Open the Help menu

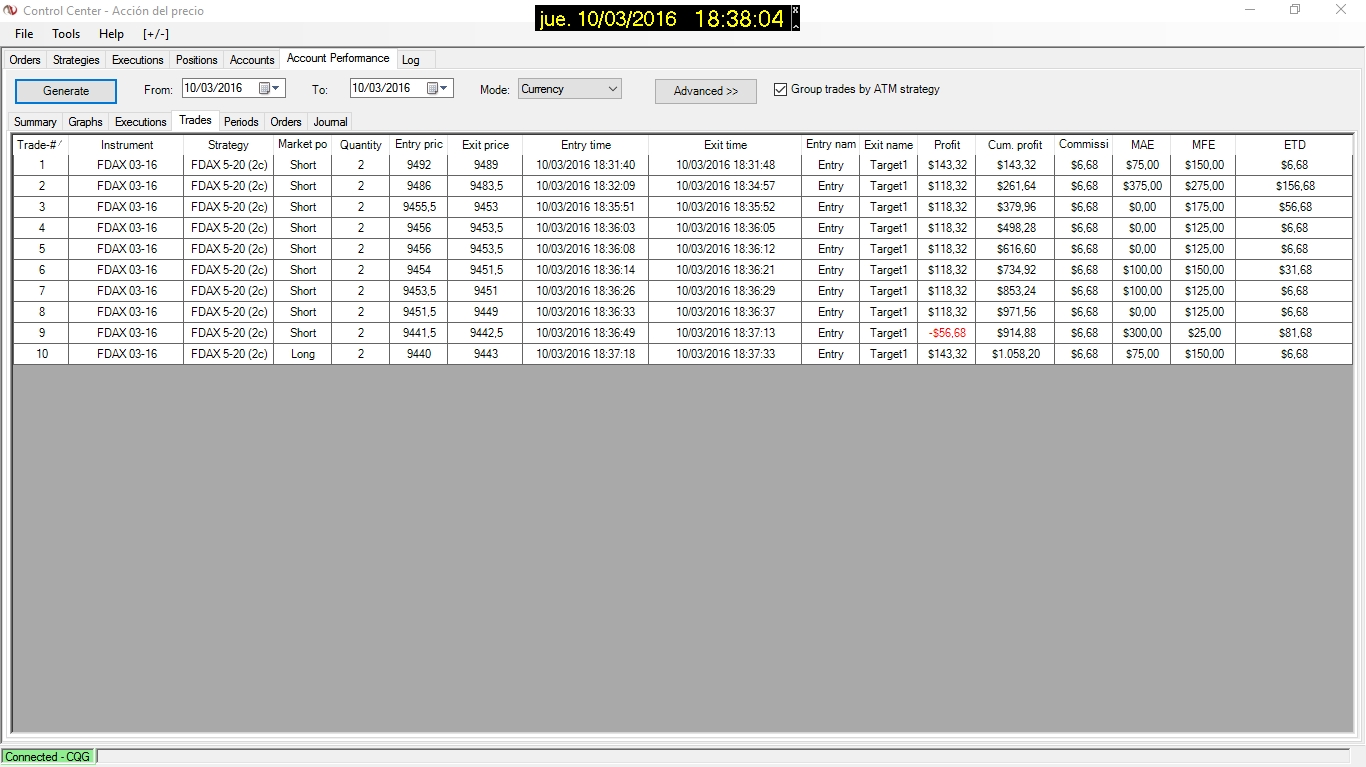pyautogui.click(x=111, y=34)
